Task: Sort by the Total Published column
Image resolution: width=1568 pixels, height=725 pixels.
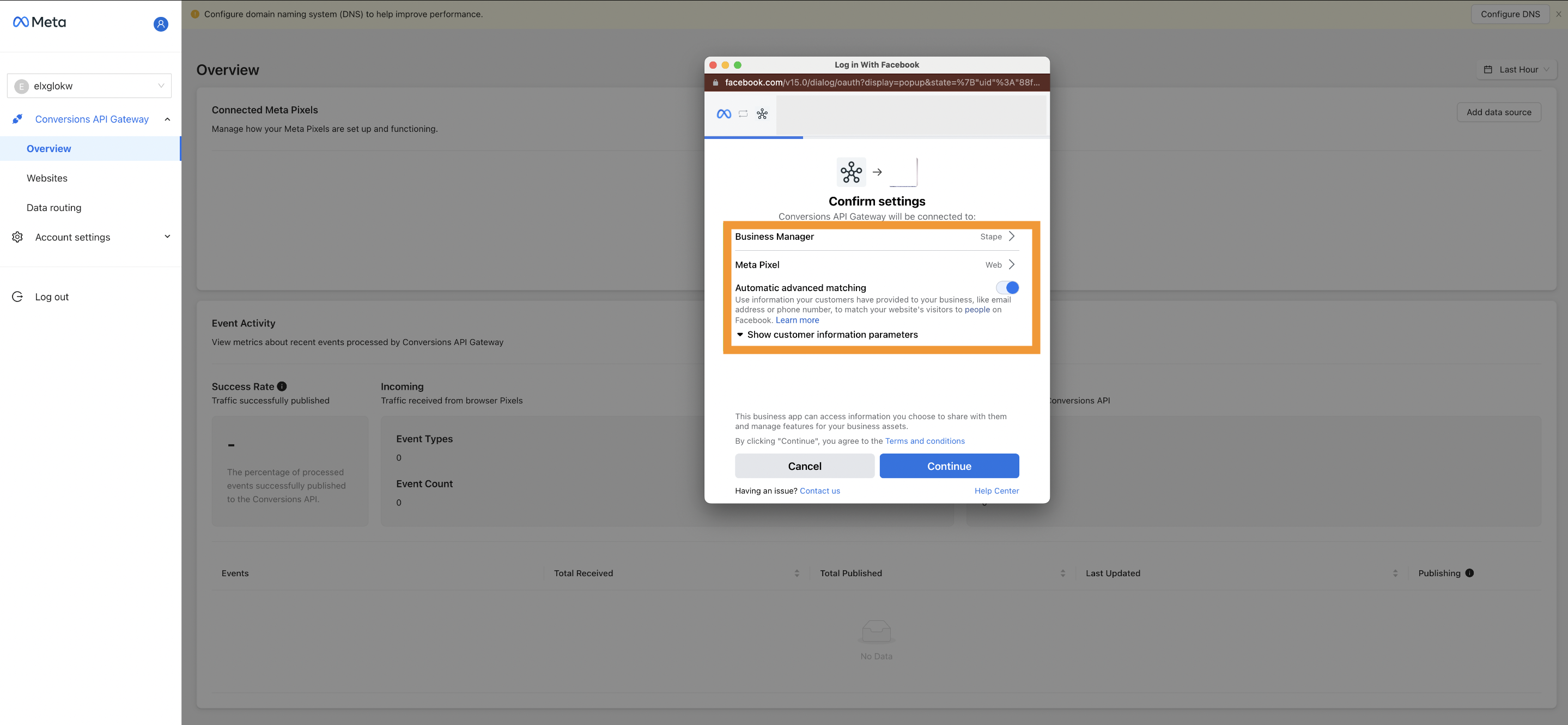Action: point(1063,573)
